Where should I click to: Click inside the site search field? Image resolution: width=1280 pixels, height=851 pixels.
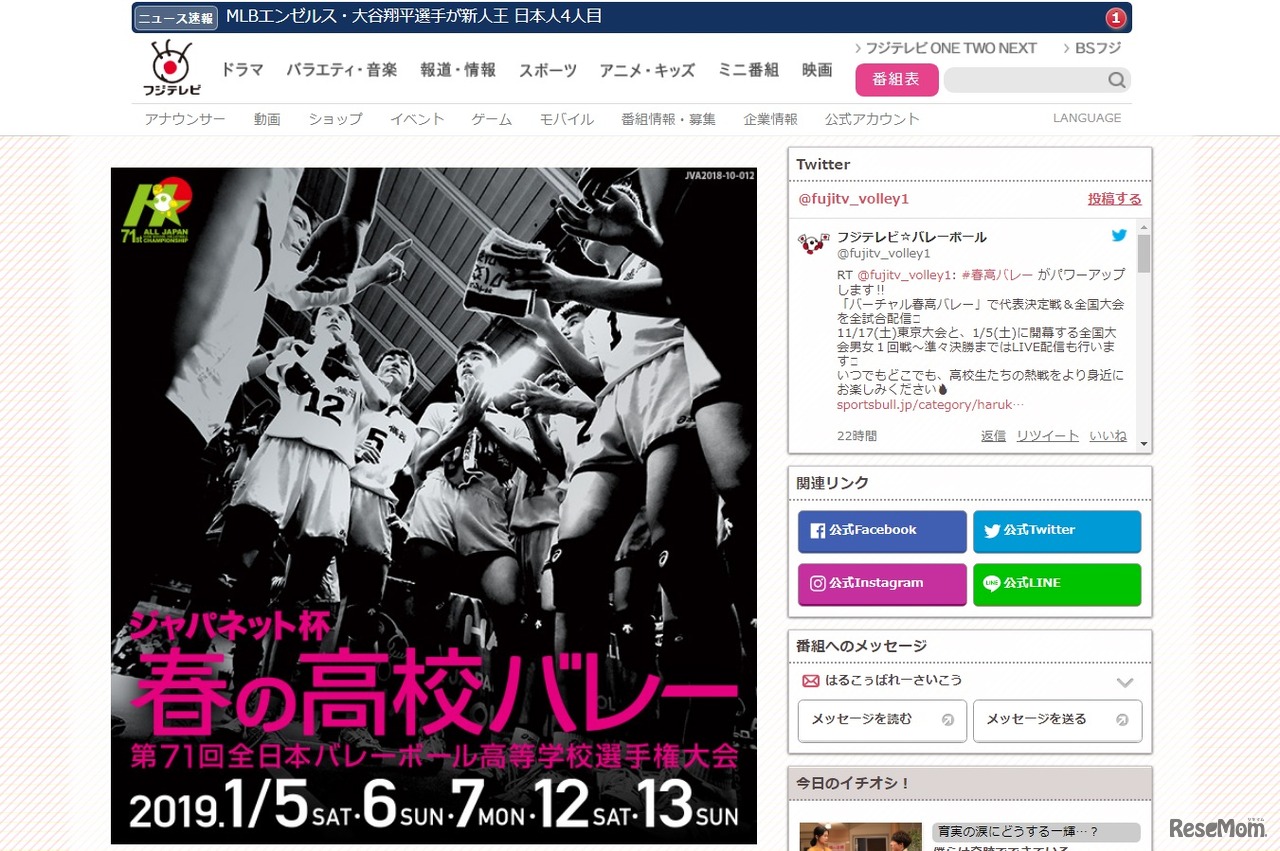click(x=1025, y=80)
